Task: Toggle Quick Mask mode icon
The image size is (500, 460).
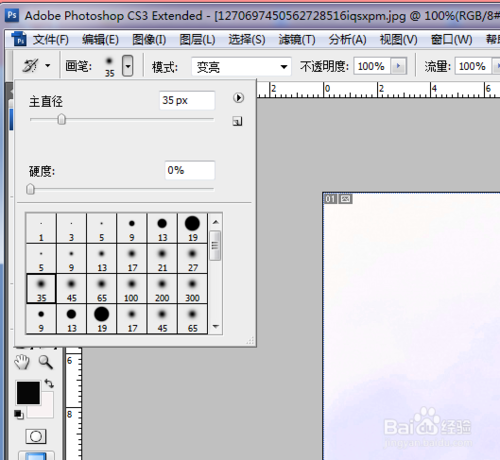Action: 36,436
